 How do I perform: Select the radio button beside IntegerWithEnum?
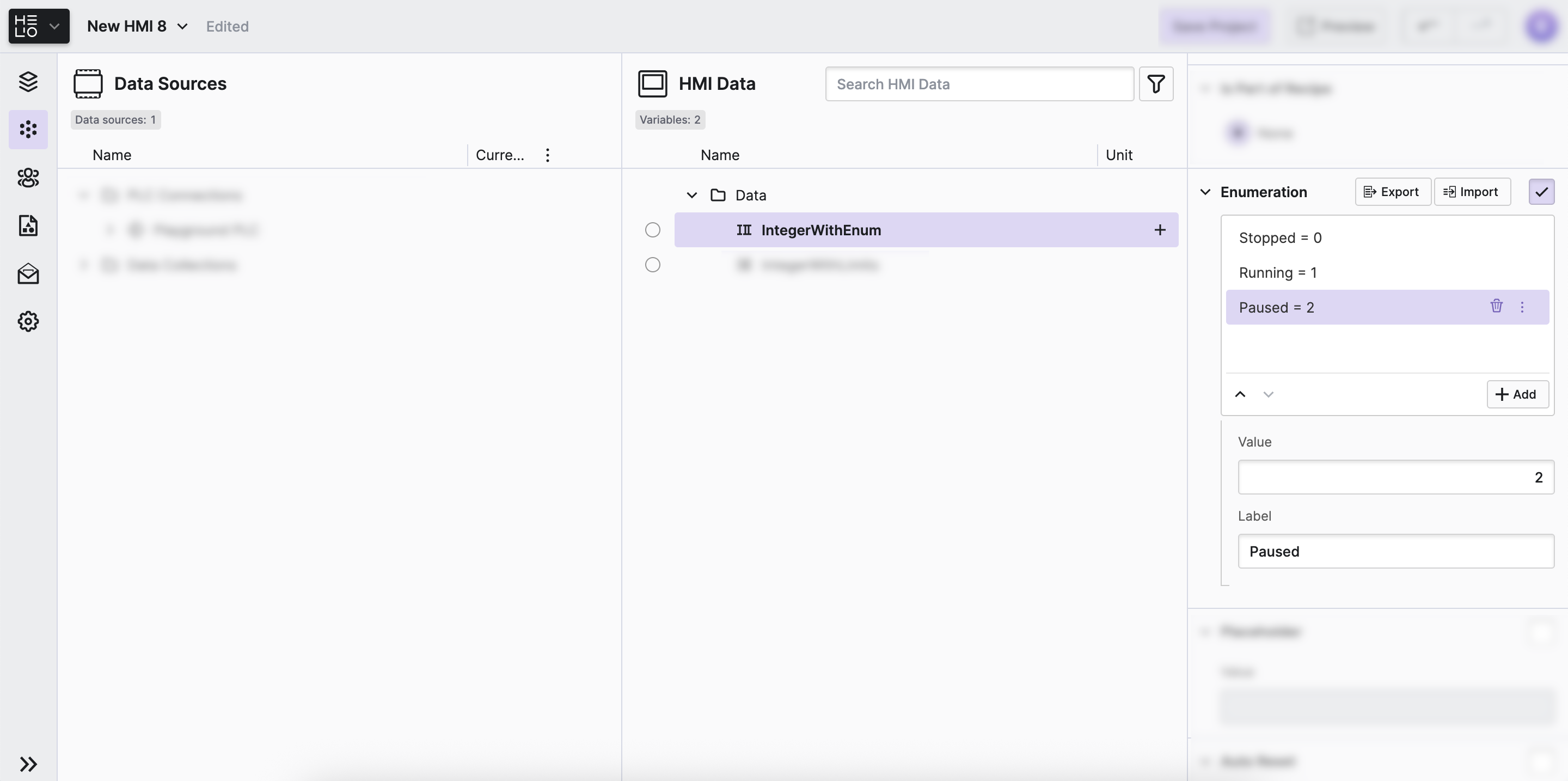pos(653,230)
